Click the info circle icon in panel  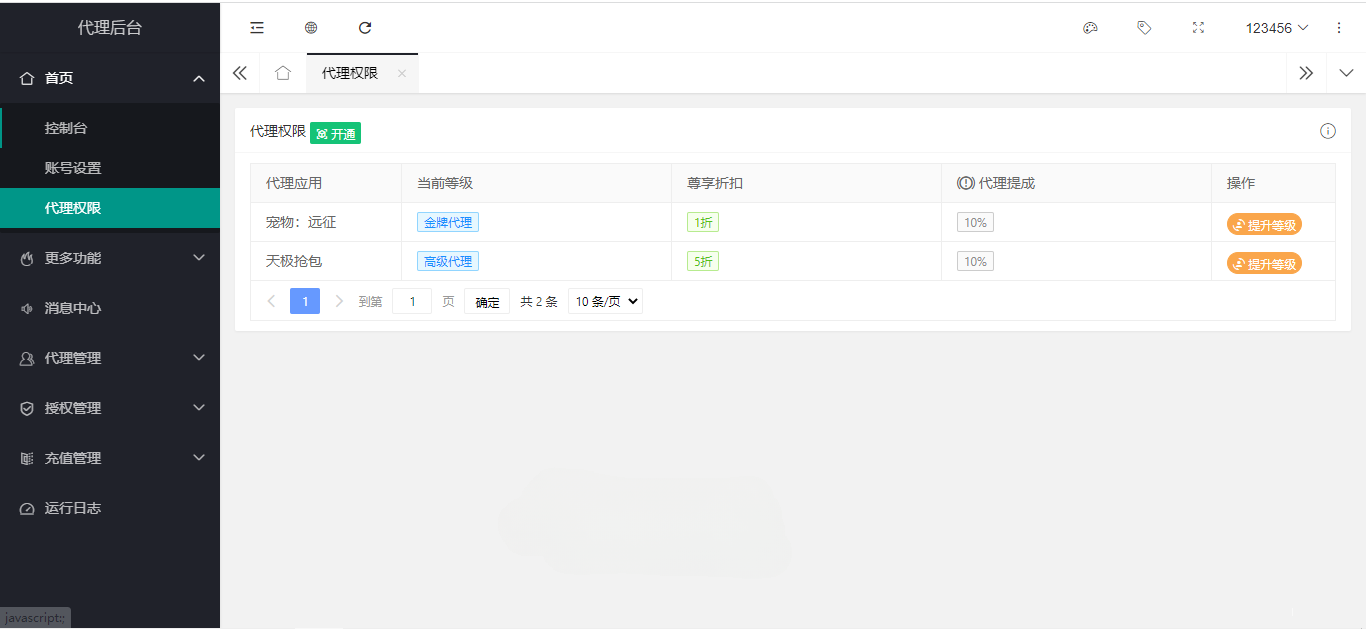point(1328,131)
